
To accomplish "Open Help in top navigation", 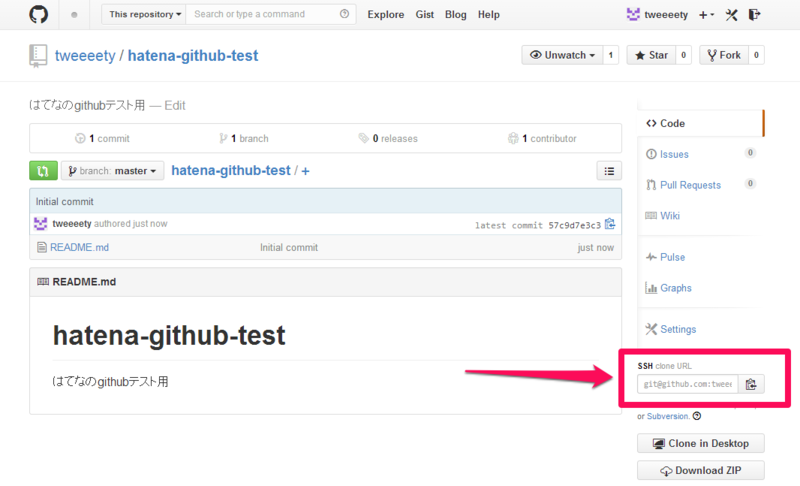I will point(489,15).
